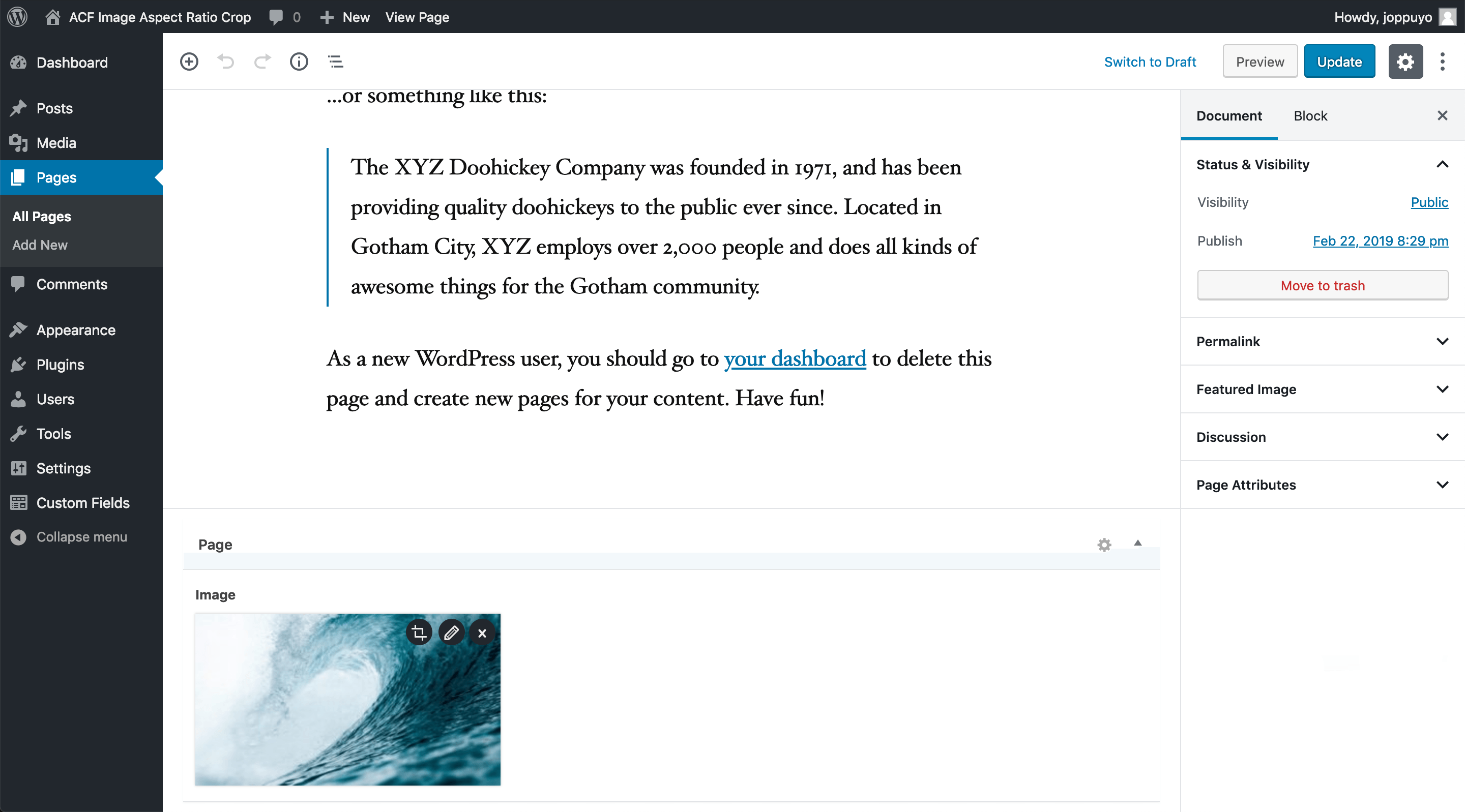Open the block navigation list icon

pos(336,62)
